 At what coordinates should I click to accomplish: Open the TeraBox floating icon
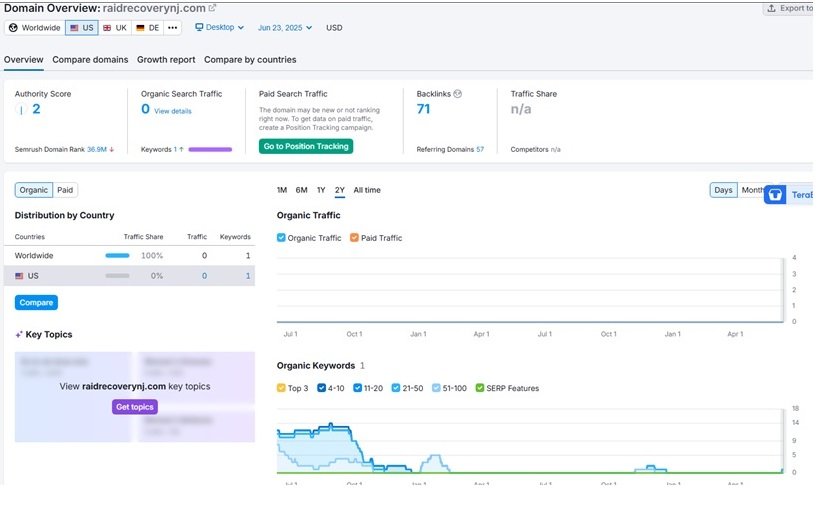[775, 194]
